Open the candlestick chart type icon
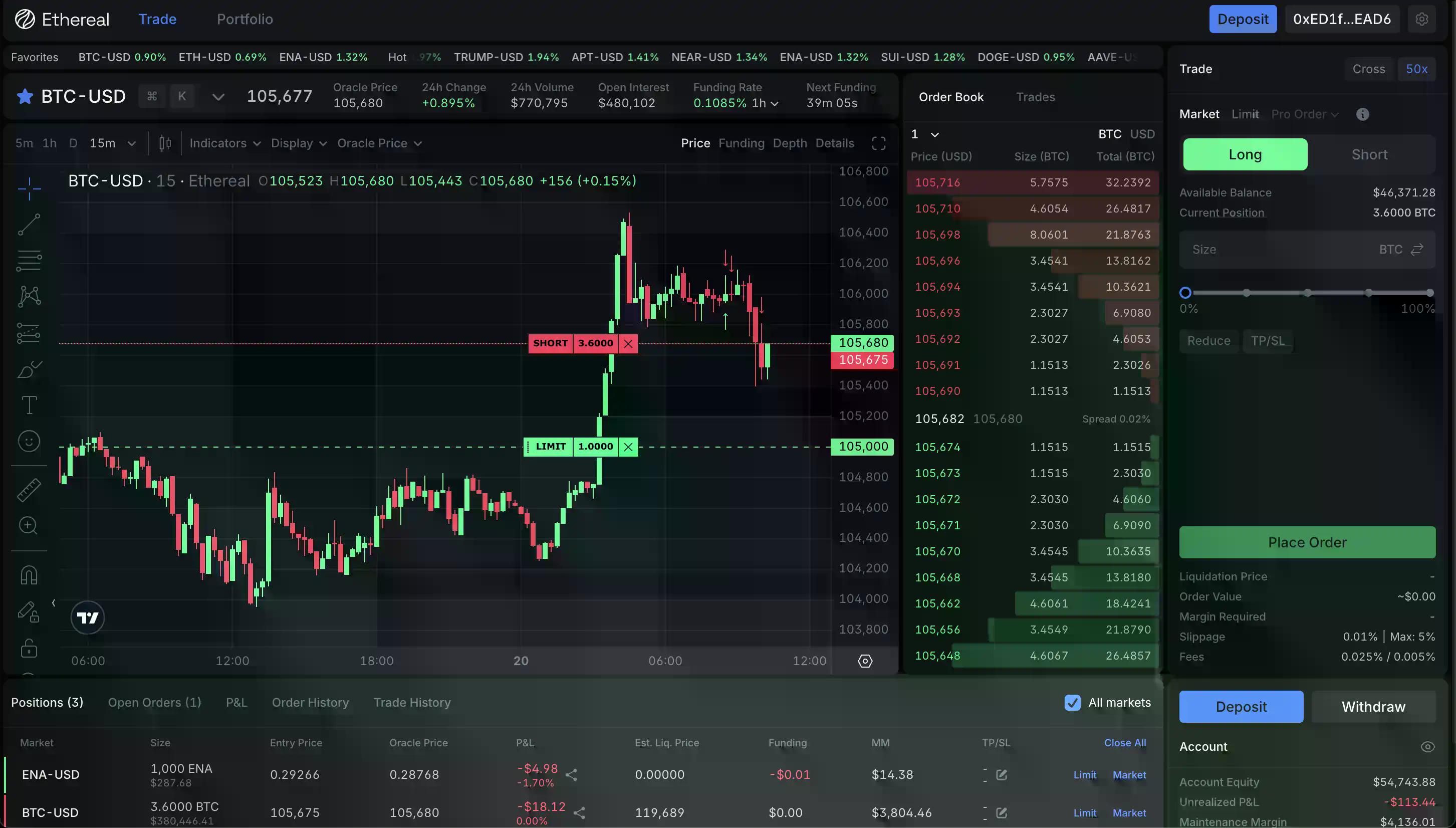 [x=165, y=143]
